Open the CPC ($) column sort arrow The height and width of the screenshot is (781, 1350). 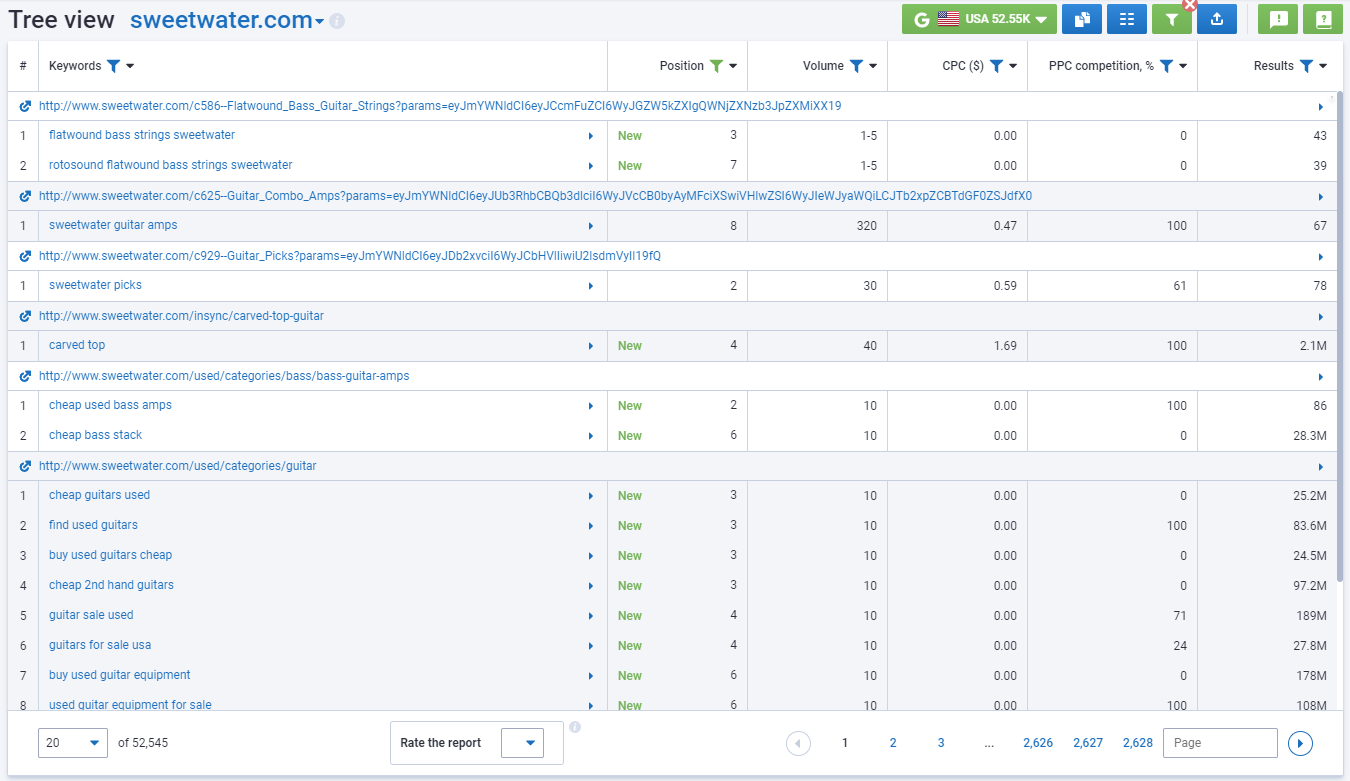coord(1013,67)
